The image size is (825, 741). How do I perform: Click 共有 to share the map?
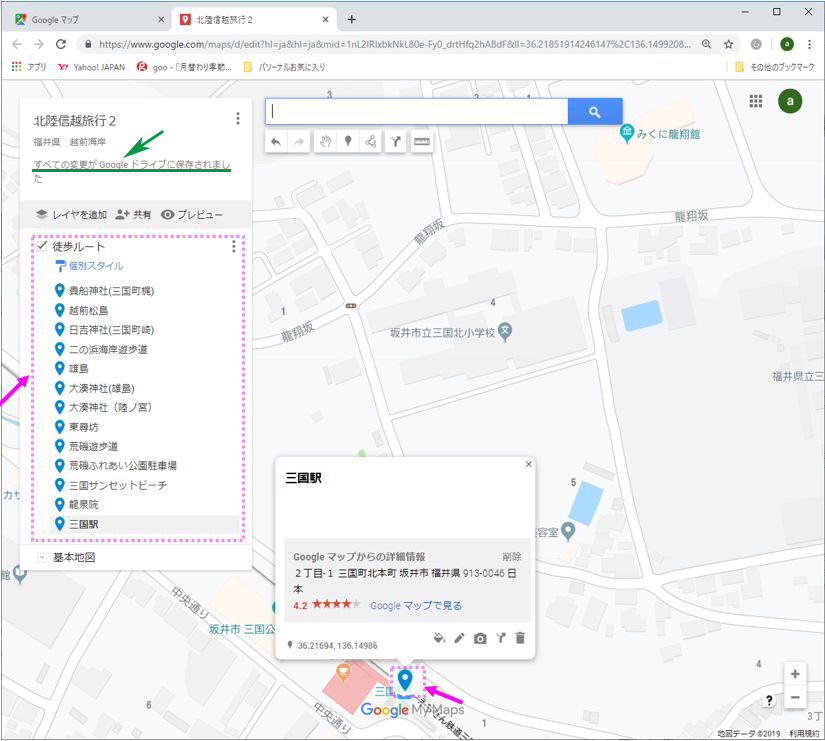pyautogui.click(x=133, y=215)
